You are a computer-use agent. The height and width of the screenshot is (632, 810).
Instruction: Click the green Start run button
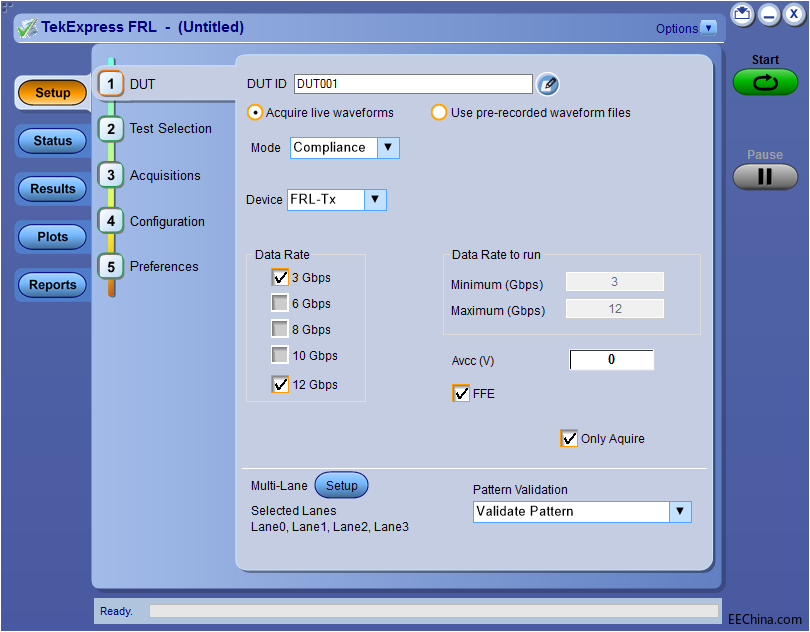[765, 82]
